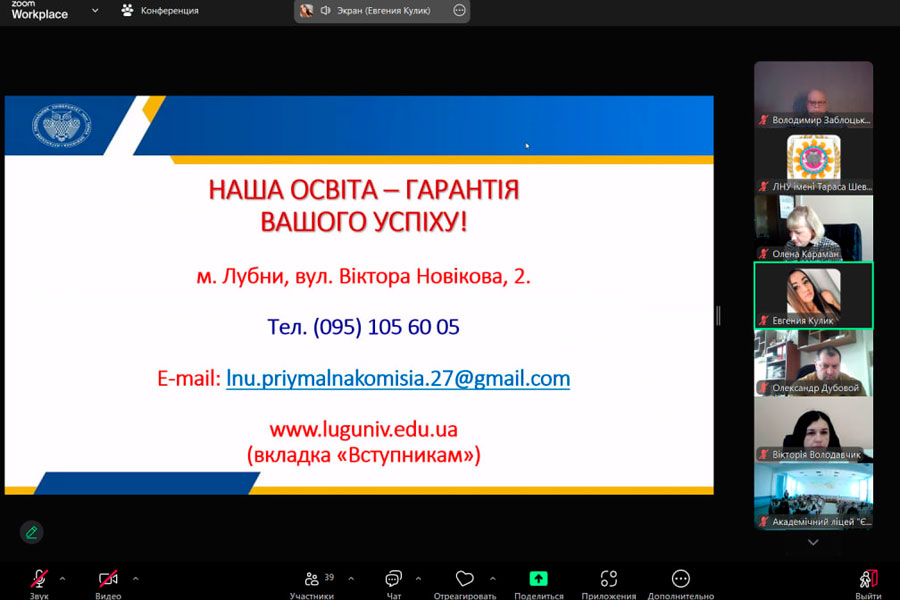This screenshot has height=600, width=900.
Task: Expand reactions options arrow
Action: point(492,579)
